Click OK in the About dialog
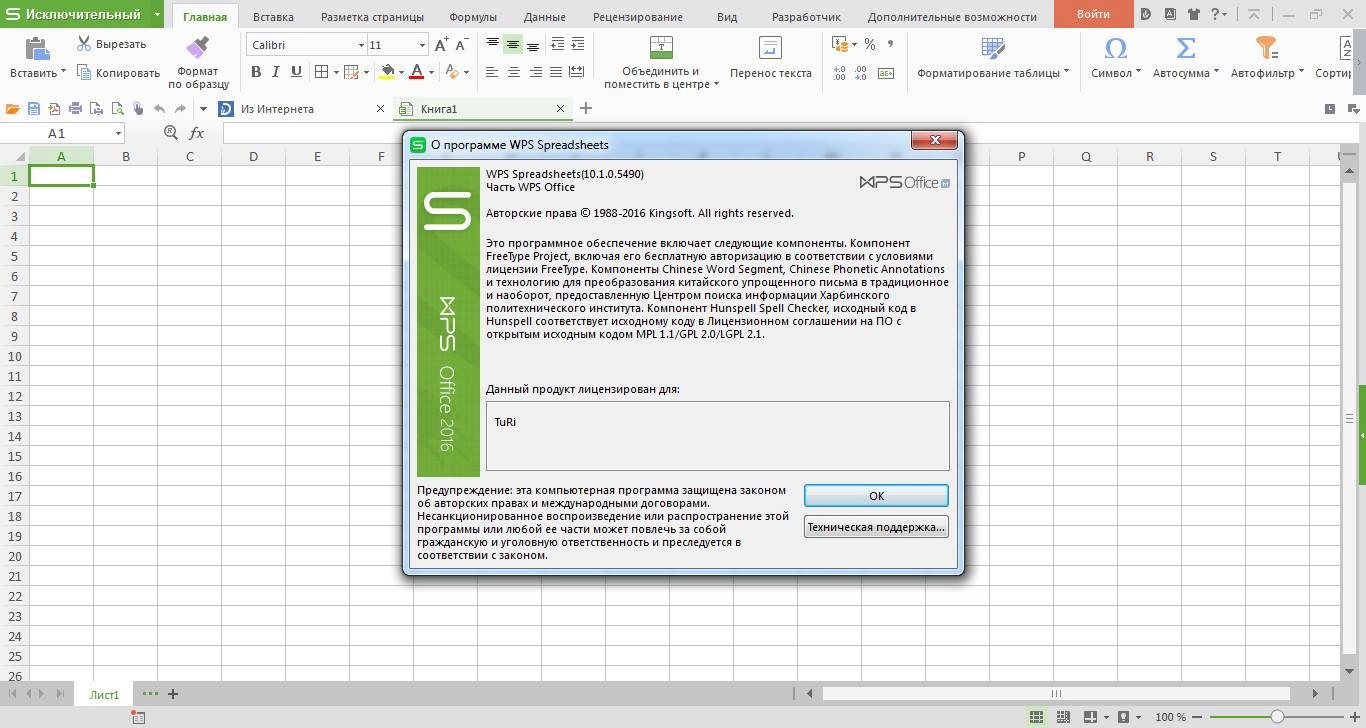The image size is (1366, 728). tap(876, 496)
